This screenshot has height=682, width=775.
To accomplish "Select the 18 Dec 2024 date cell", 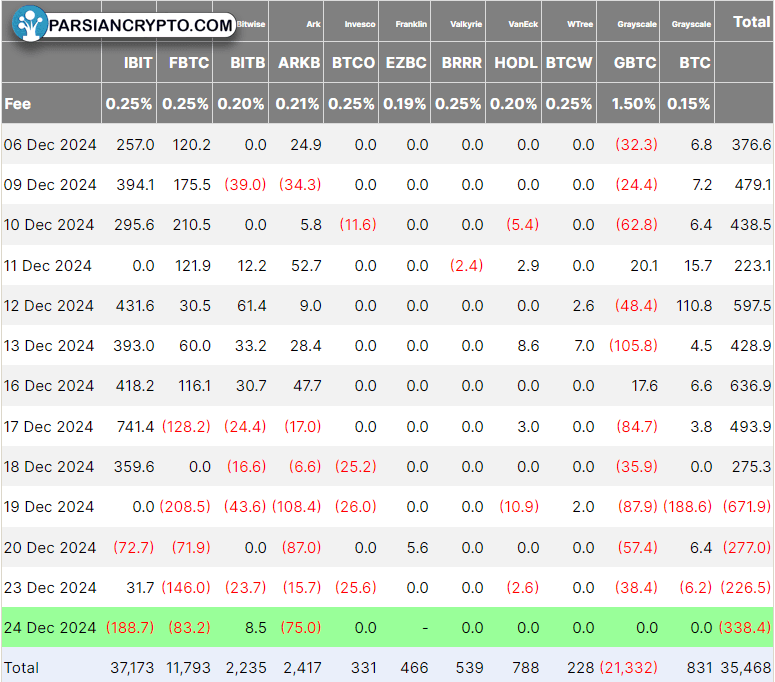I will tap(49, 467).
